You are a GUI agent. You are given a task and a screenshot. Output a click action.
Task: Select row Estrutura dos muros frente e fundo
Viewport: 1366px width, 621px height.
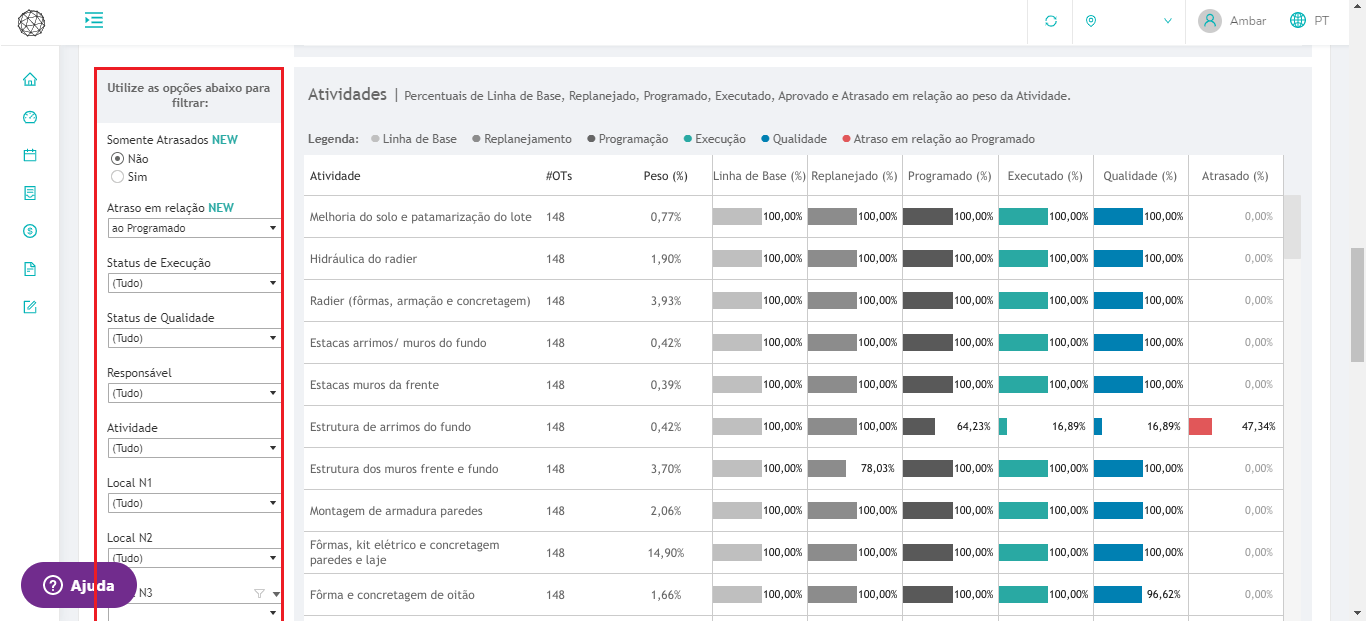794,469
